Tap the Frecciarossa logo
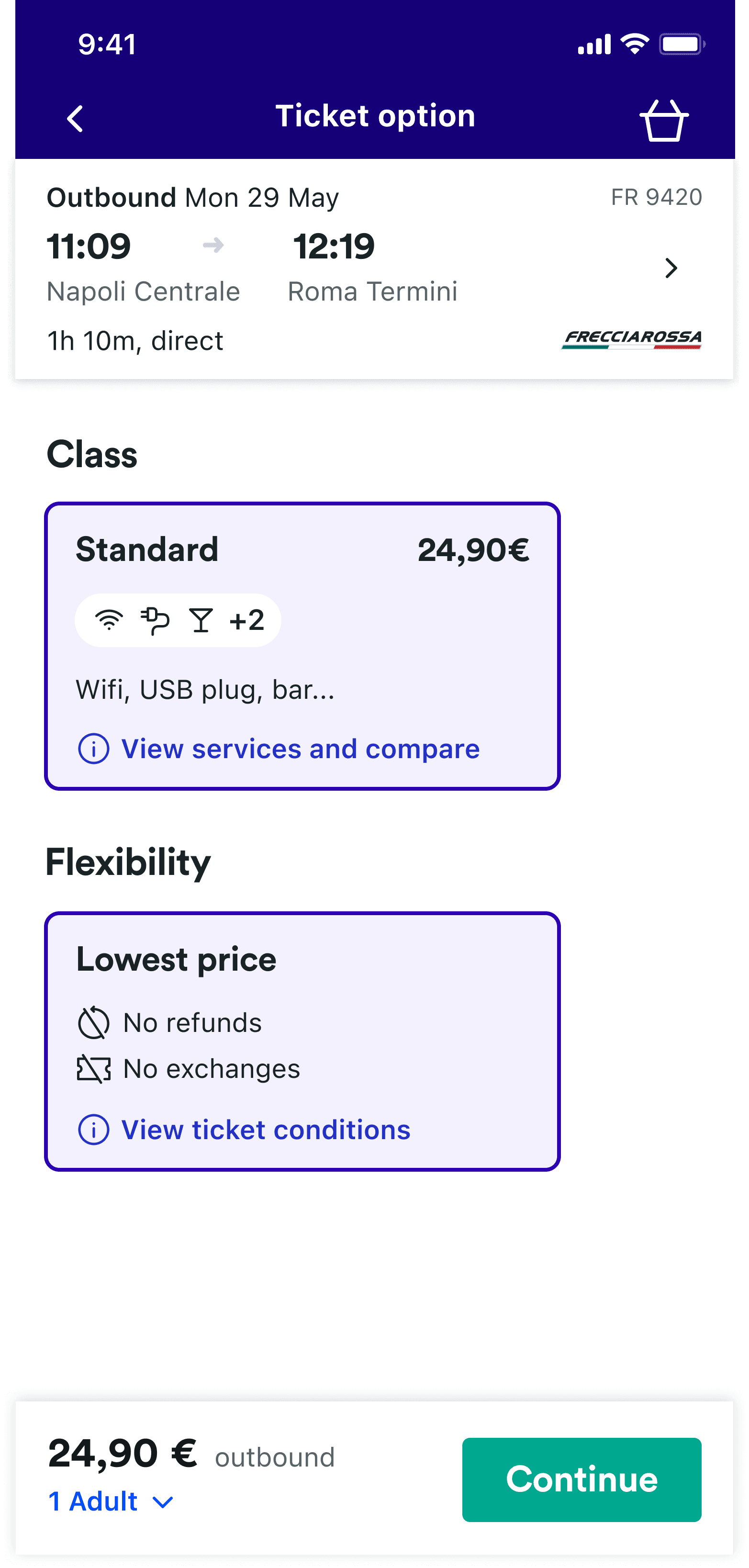This screenshot has height=1568, width=749. click(x=632, y=340)
